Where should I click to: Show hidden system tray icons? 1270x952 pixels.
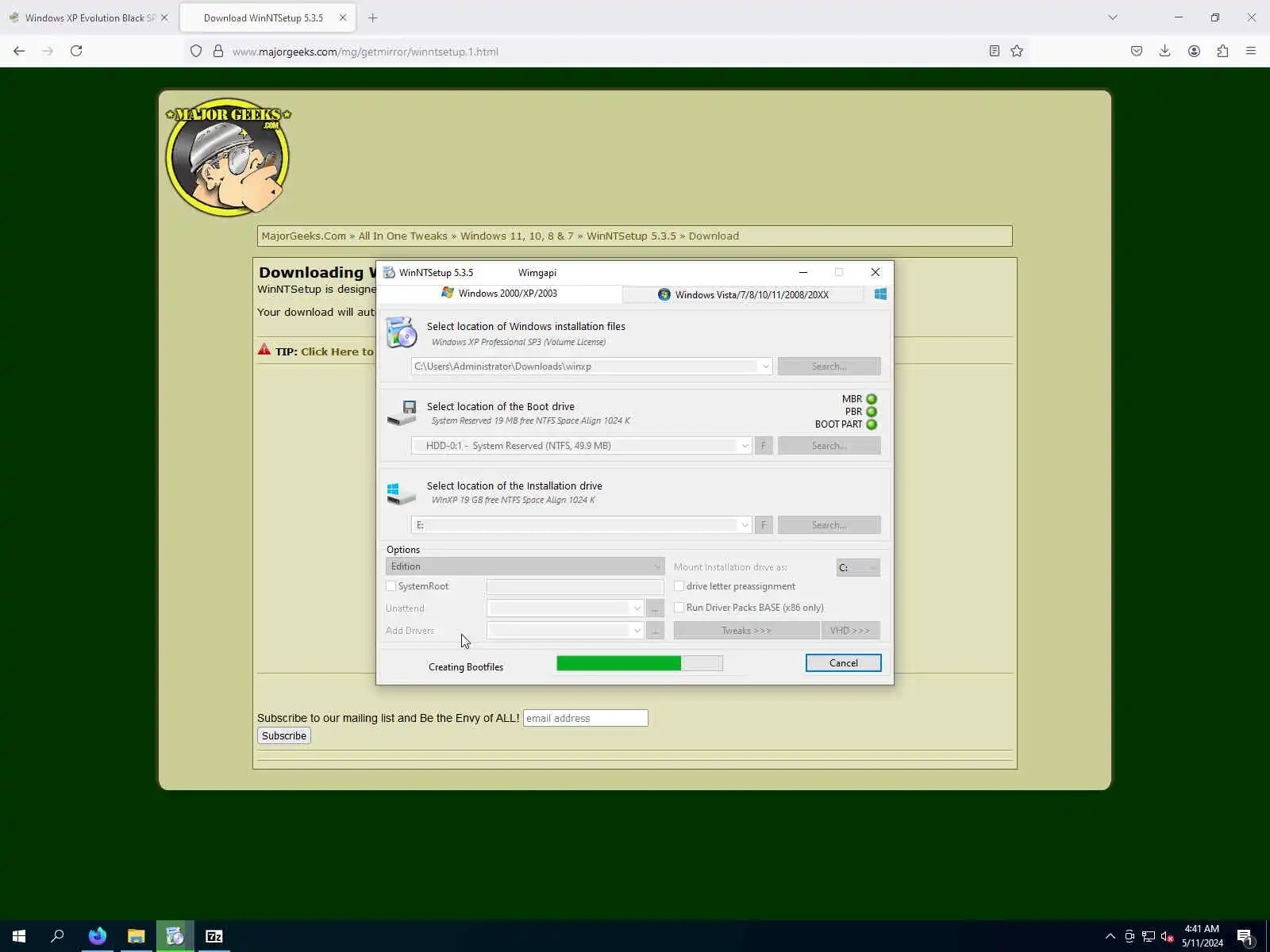pos(1110,936)
